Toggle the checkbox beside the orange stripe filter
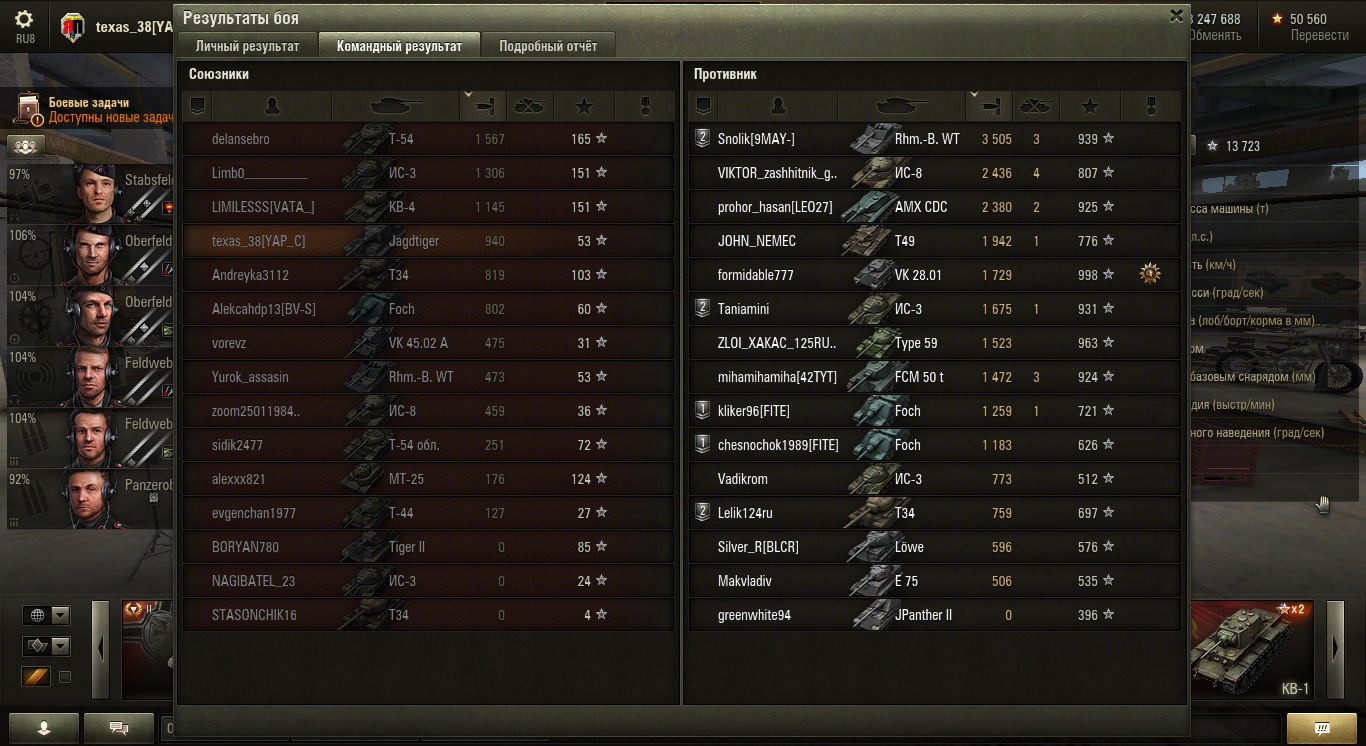The height and width of the screenshot is (746, 1366). coord(65,677)
